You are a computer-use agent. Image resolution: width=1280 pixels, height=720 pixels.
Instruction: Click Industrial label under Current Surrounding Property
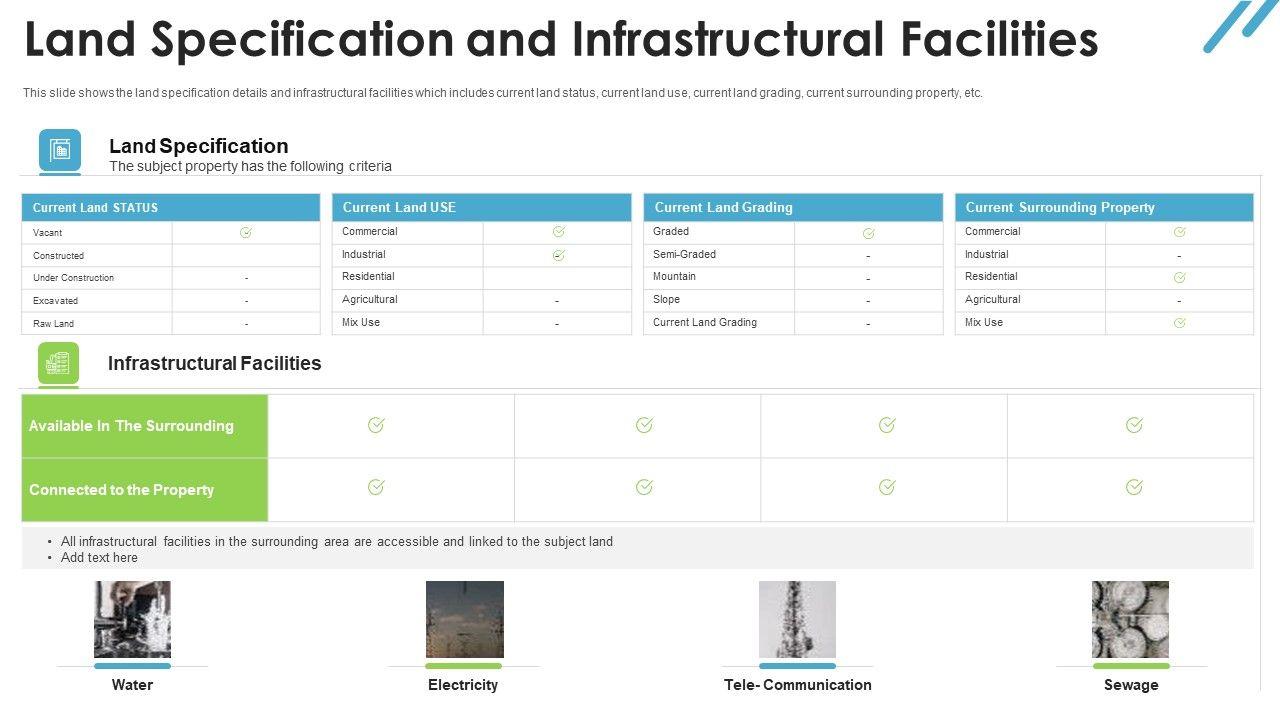(x=987, y=255)
